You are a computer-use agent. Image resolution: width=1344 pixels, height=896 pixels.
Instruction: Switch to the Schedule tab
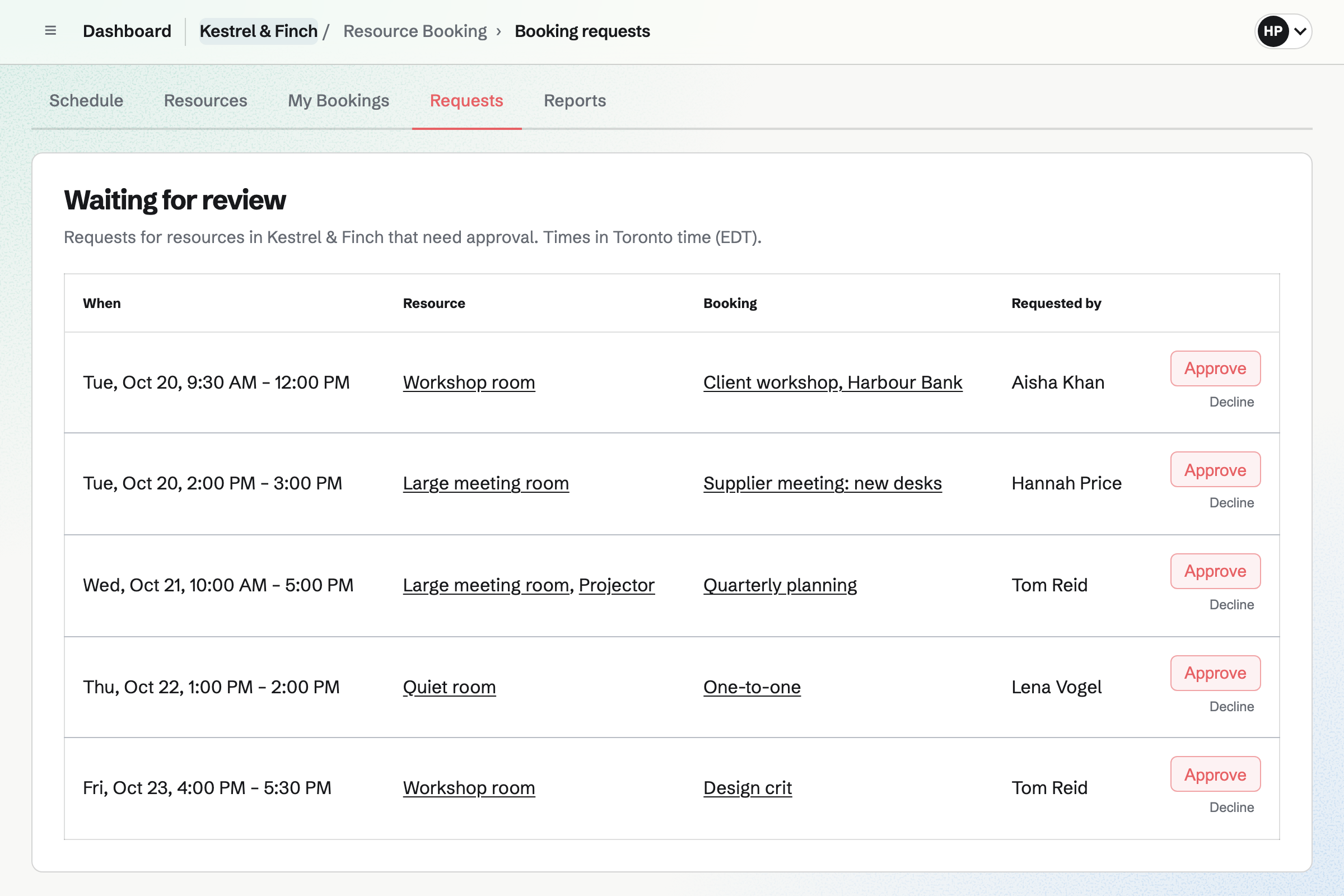(x=86, y=101)
